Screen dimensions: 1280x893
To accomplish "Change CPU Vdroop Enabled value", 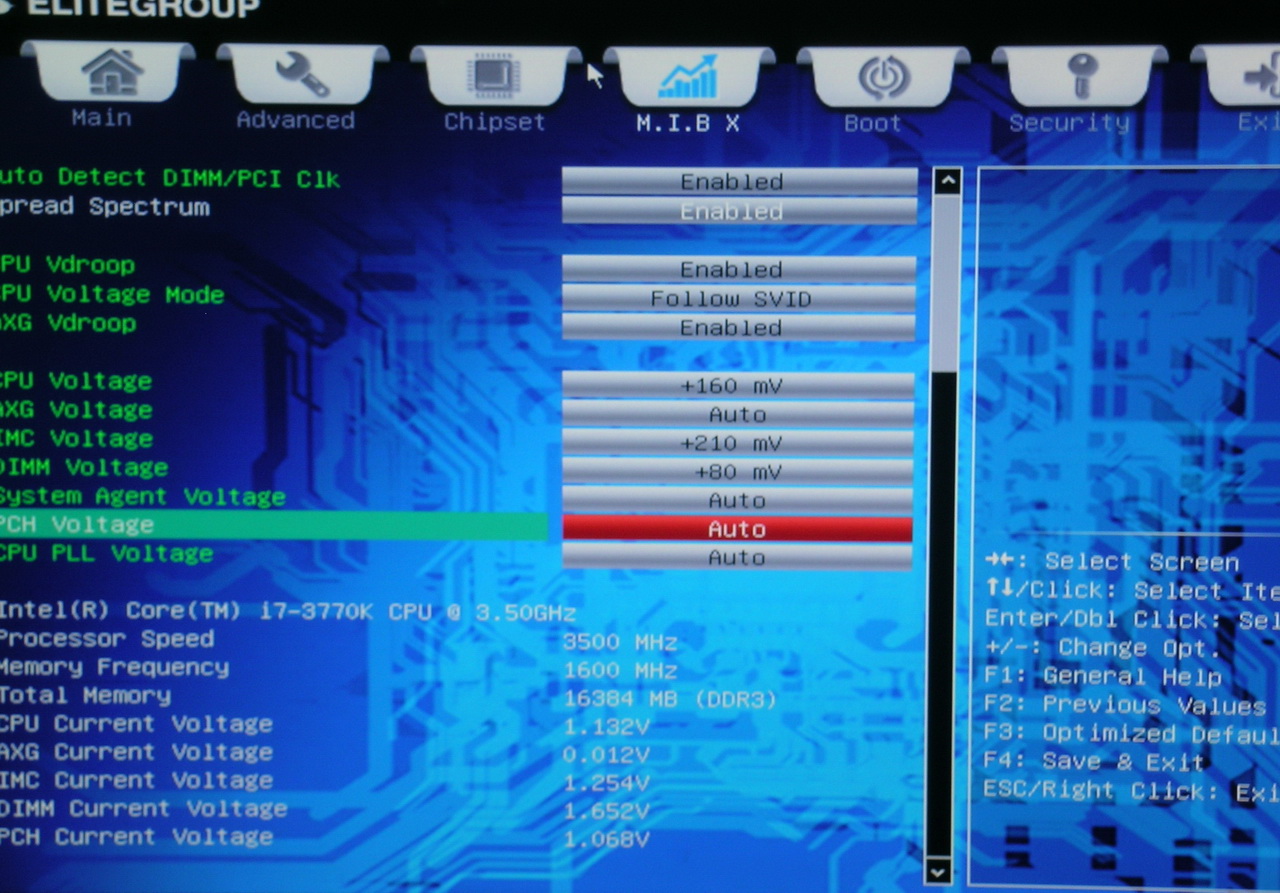I will [738, 269].
